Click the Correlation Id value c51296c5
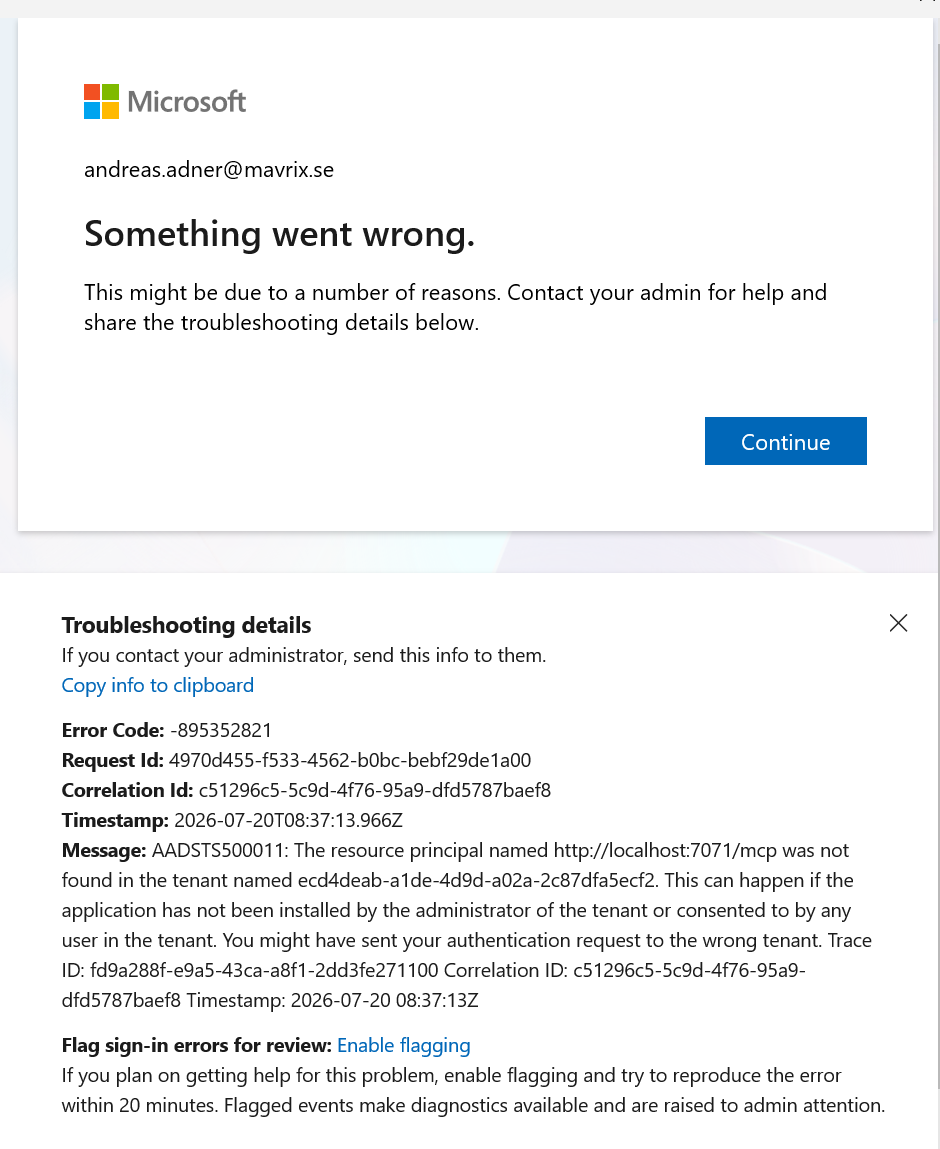 (374, 791)
